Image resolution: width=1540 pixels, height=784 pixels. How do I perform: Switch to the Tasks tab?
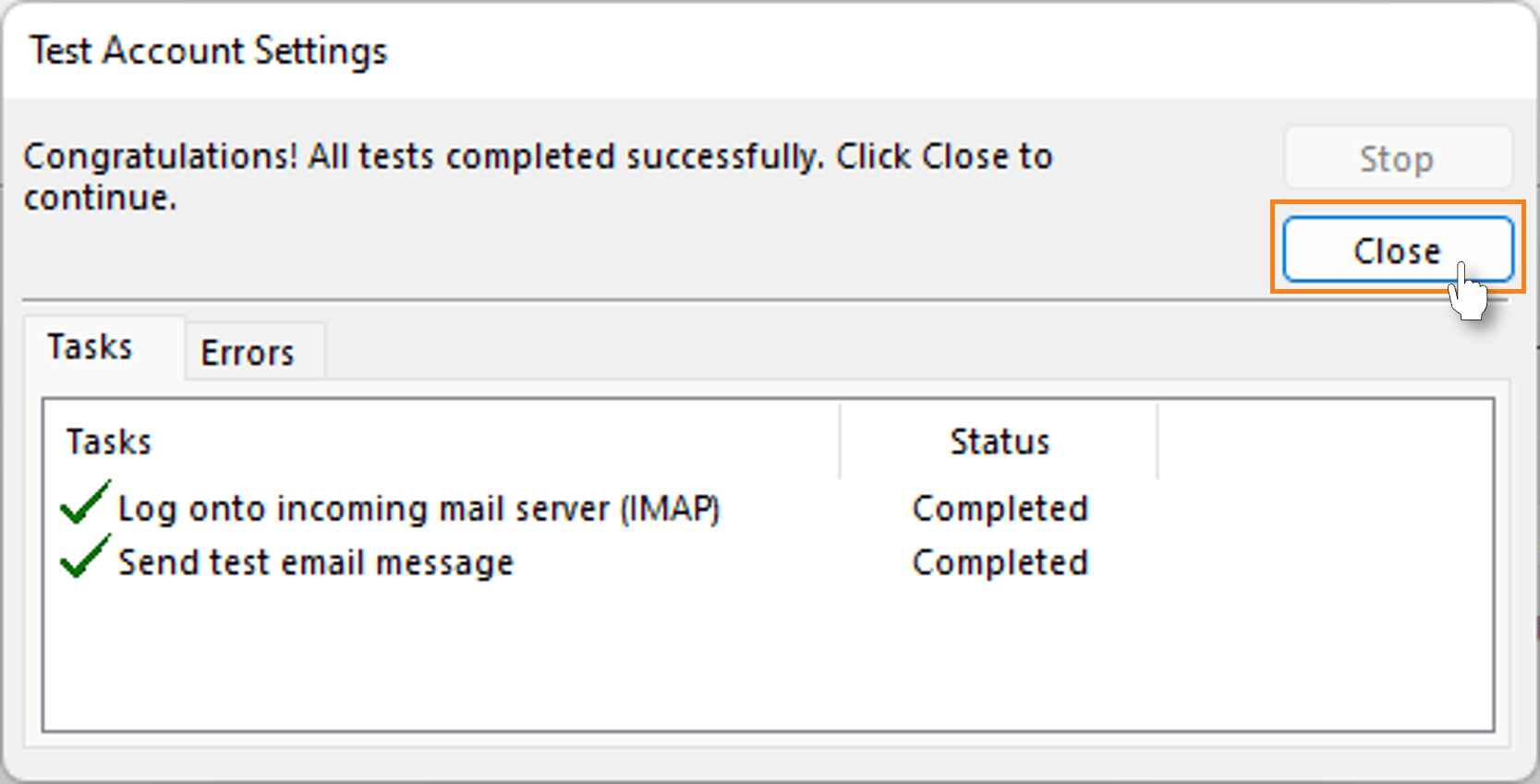(x=90, y=346)
